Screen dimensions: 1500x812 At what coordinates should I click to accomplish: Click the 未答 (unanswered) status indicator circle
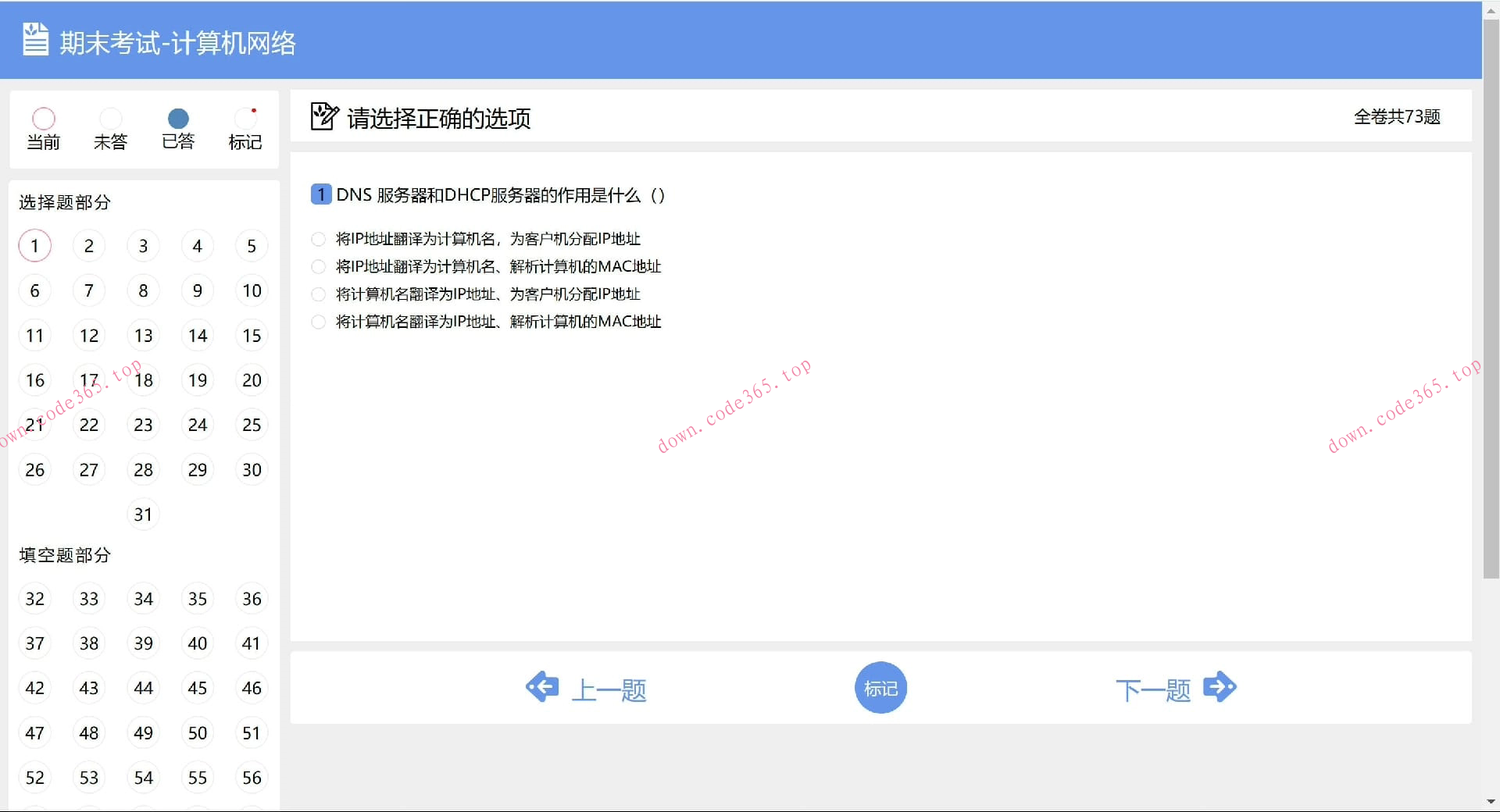coord(110,117)
